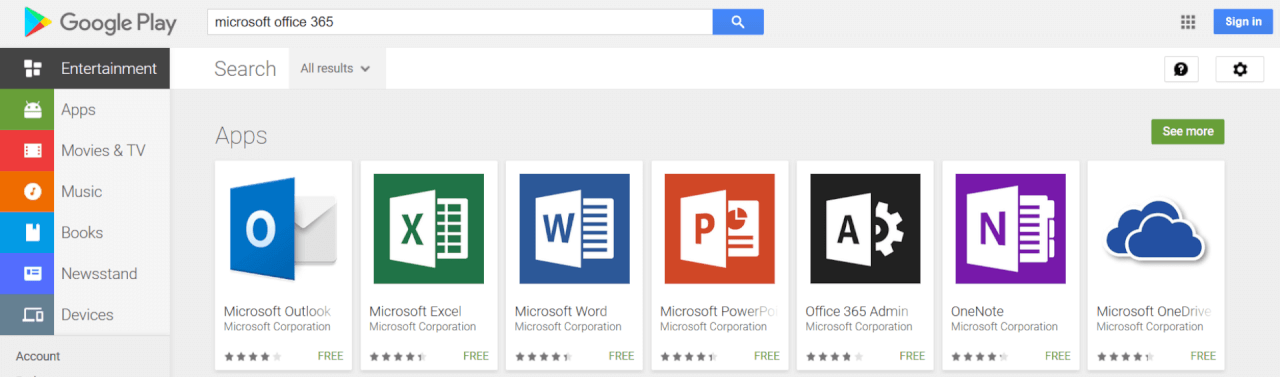
Task: Open the Microsoft Excel app icon
Action: pyautogui.click(x=428, y=229)
